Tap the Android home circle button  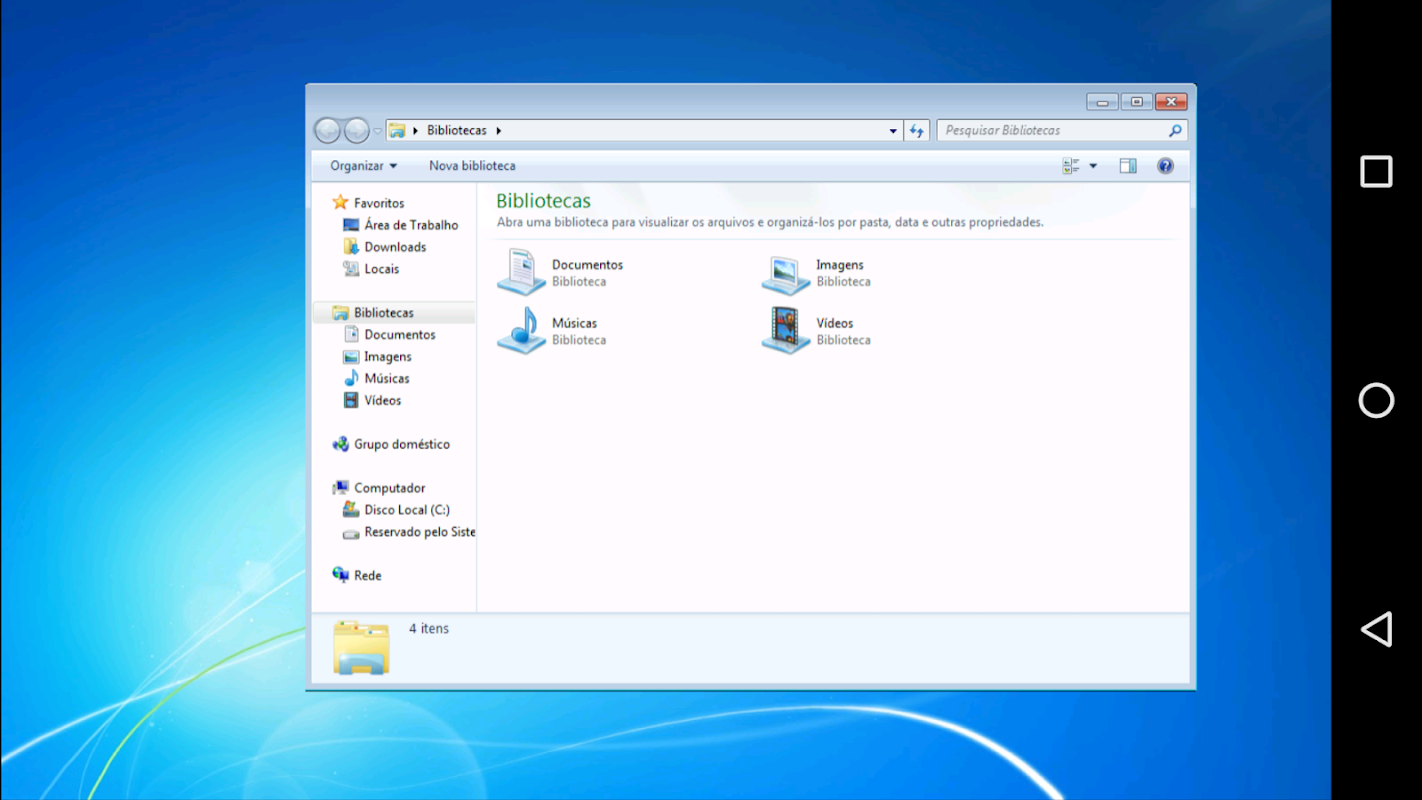click(x=1376, y=400)
